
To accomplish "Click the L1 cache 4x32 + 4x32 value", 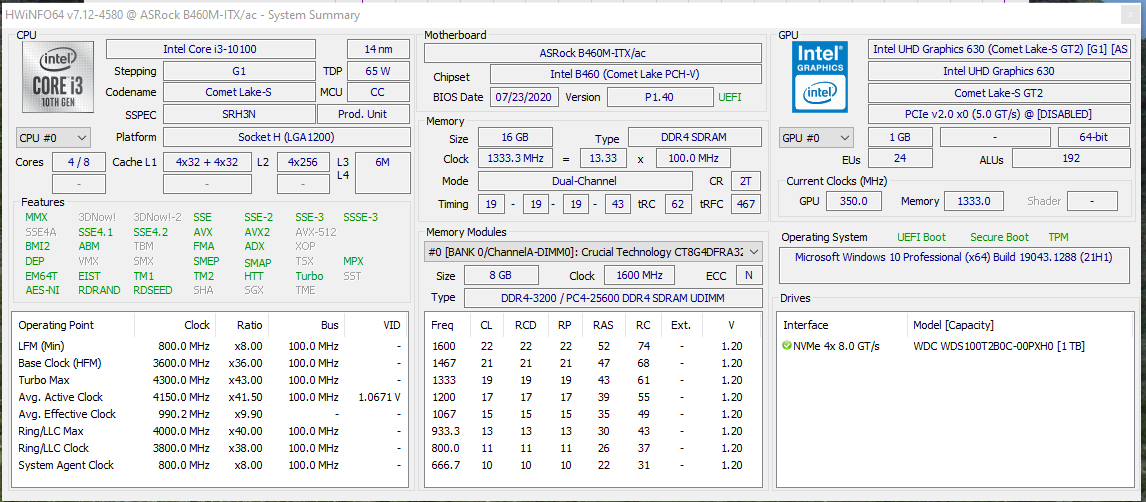I will [207, 162].
